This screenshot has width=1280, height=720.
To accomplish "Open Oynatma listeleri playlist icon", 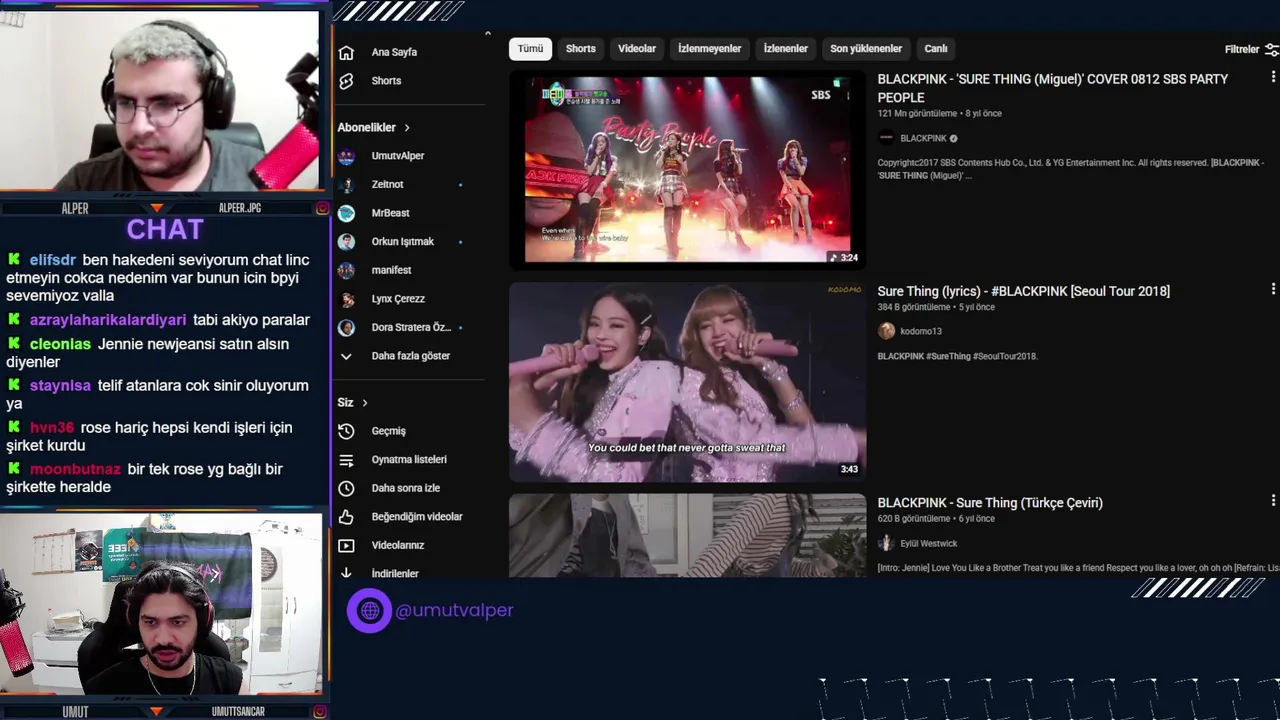I will pos(346,460).
